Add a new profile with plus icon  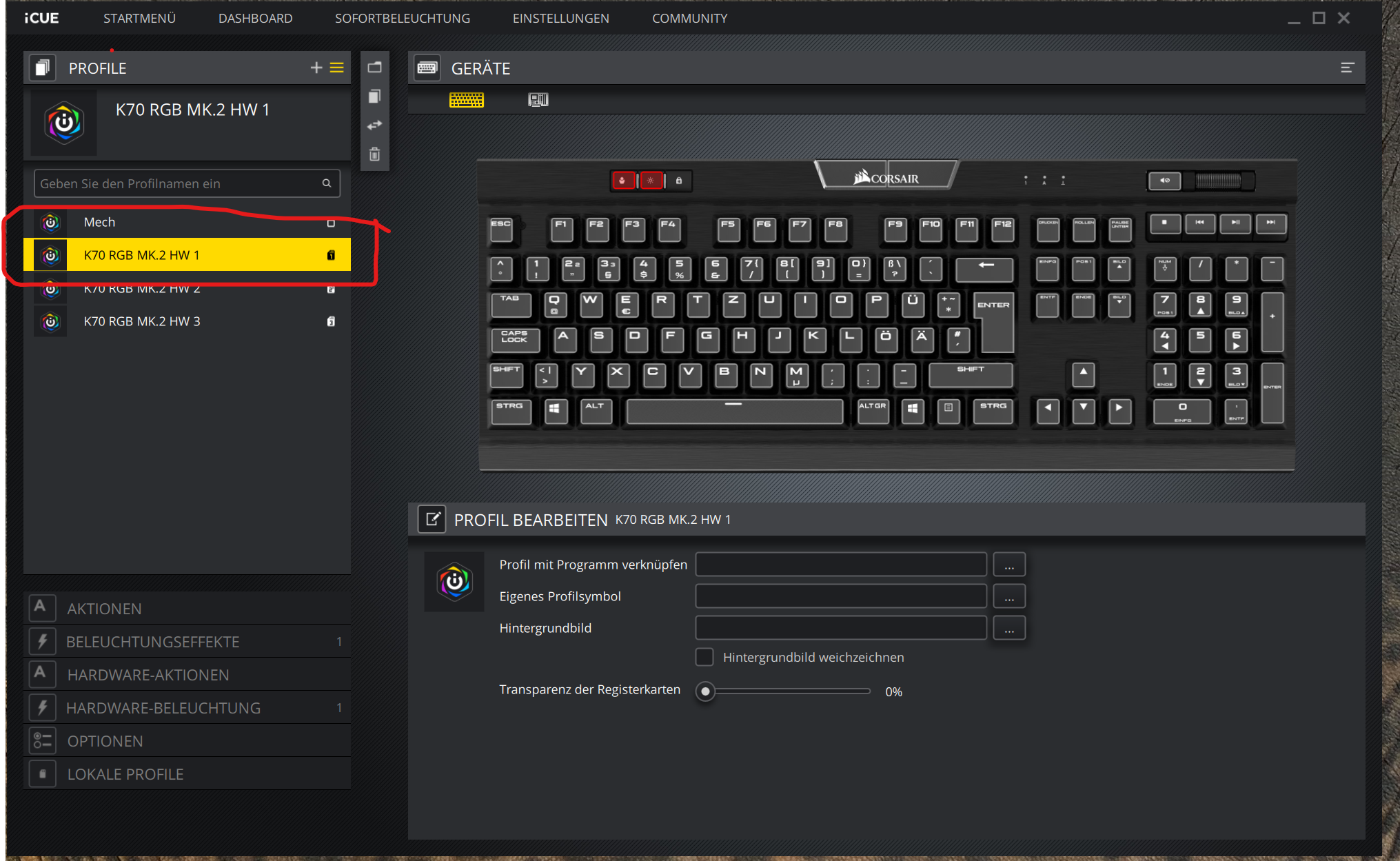pos(316,68)
